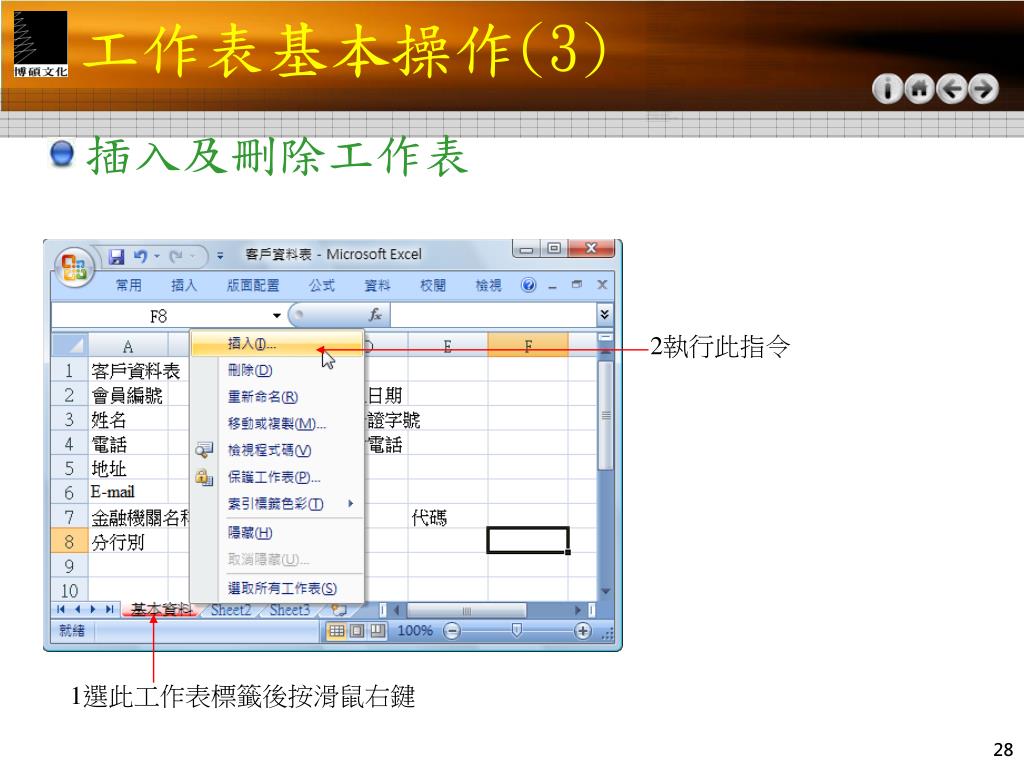Click the Save icon in quick access toolbar
Screen dimensions: 1024x768
[116, 256]
